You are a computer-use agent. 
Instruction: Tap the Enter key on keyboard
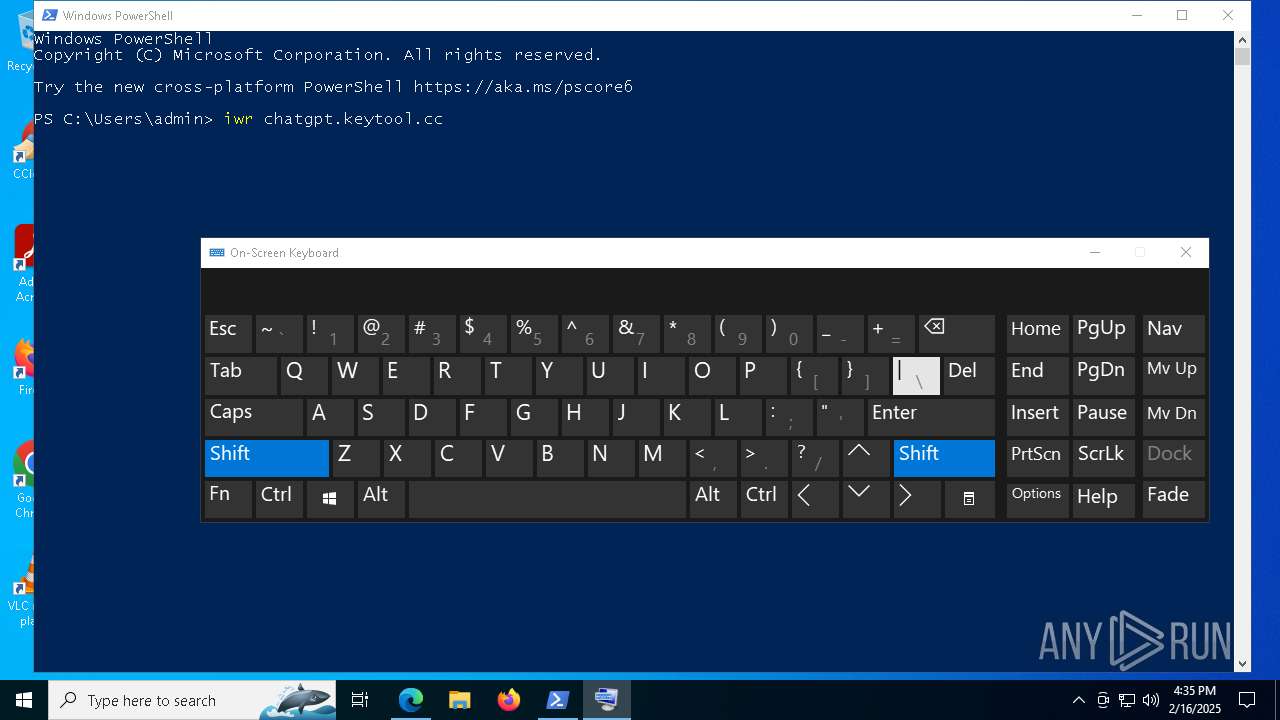(930, 415)
